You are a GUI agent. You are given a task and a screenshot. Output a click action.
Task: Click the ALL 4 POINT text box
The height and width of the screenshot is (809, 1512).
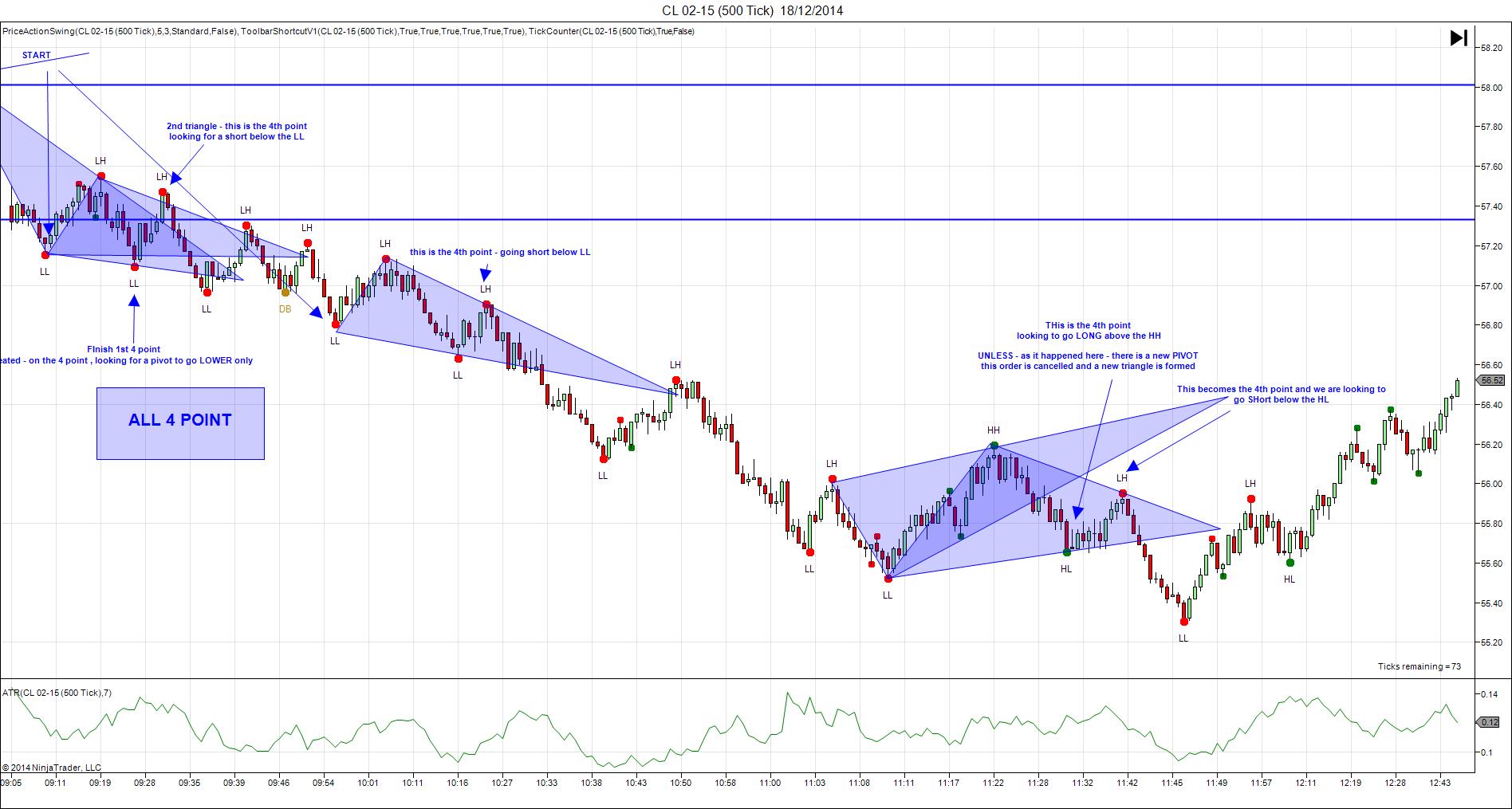[180, 423]
